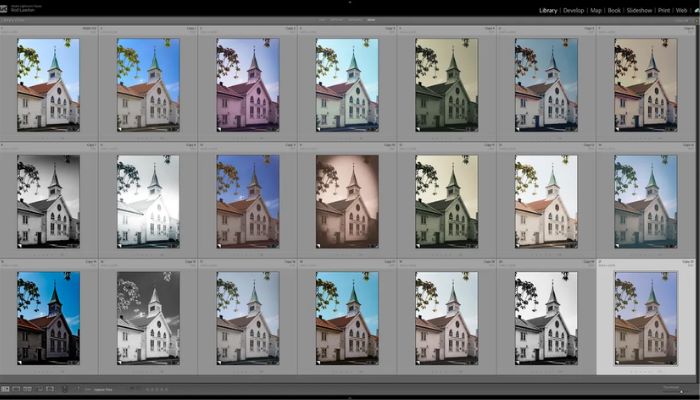Click the Lightroom logo in identity plate

4,9
